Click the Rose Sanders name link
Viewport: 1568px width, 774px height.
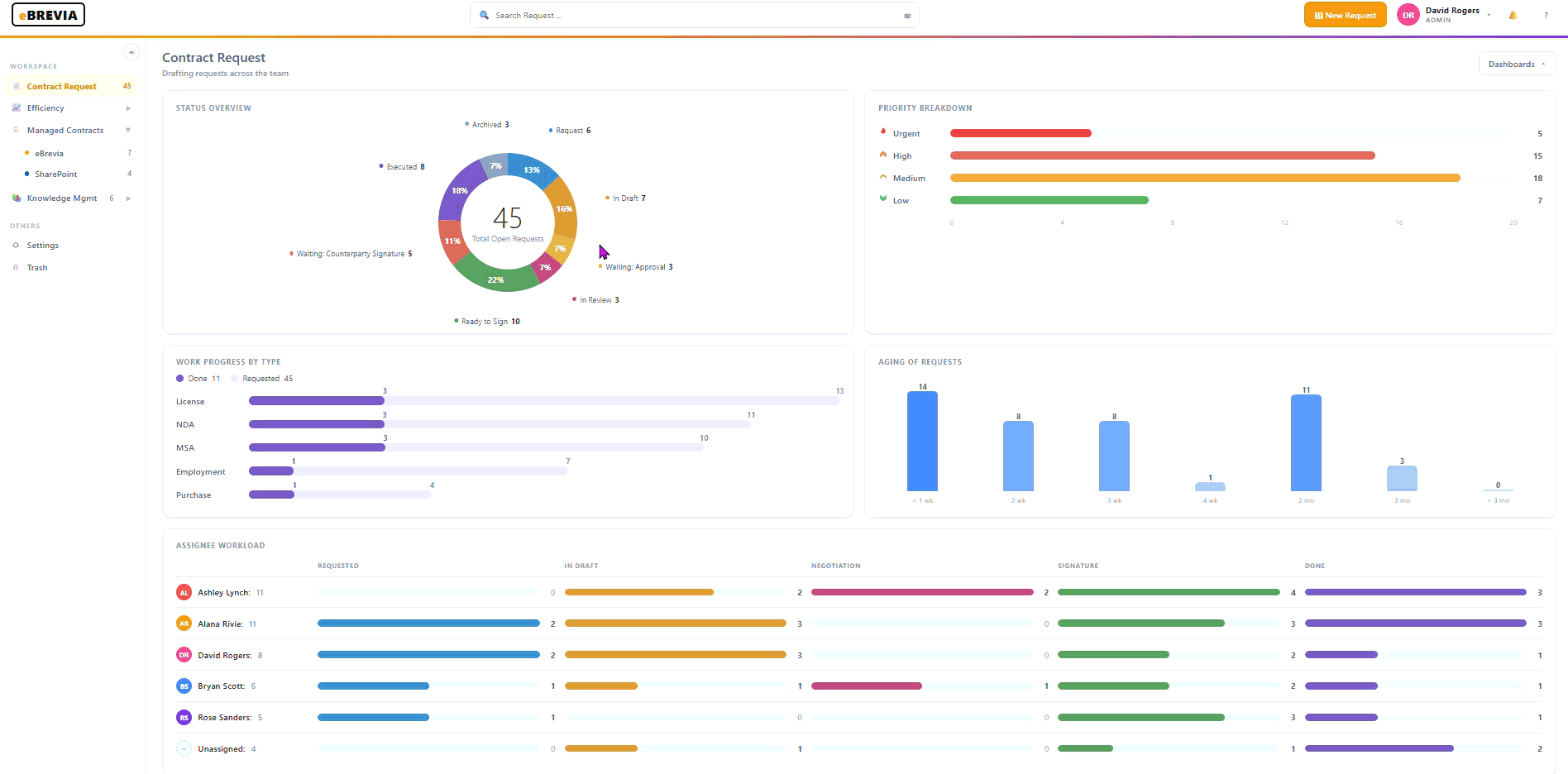pos(224,718)
